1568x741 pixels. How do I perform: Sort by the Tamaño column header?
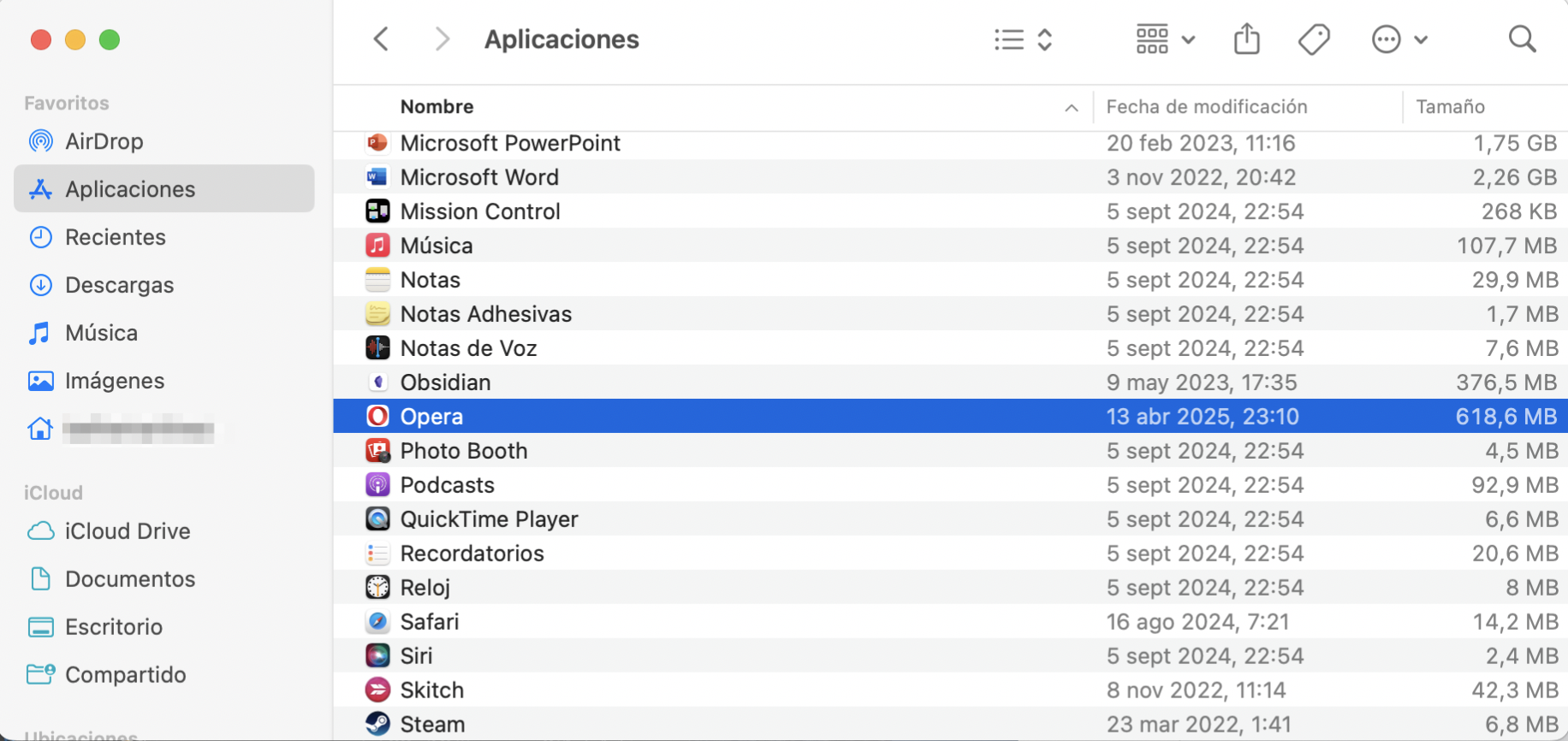(1450, 107)
